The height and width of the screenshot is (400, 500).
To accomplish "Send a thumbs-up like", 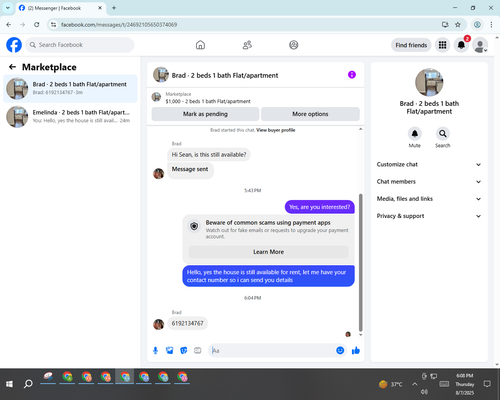I will [356, 350].
